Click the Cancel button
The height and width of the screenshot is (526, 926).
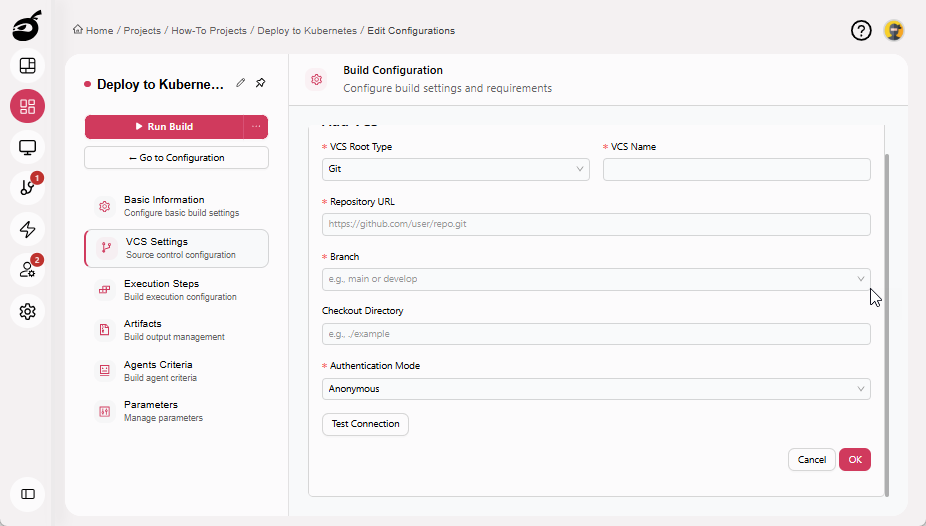point(811,459)
